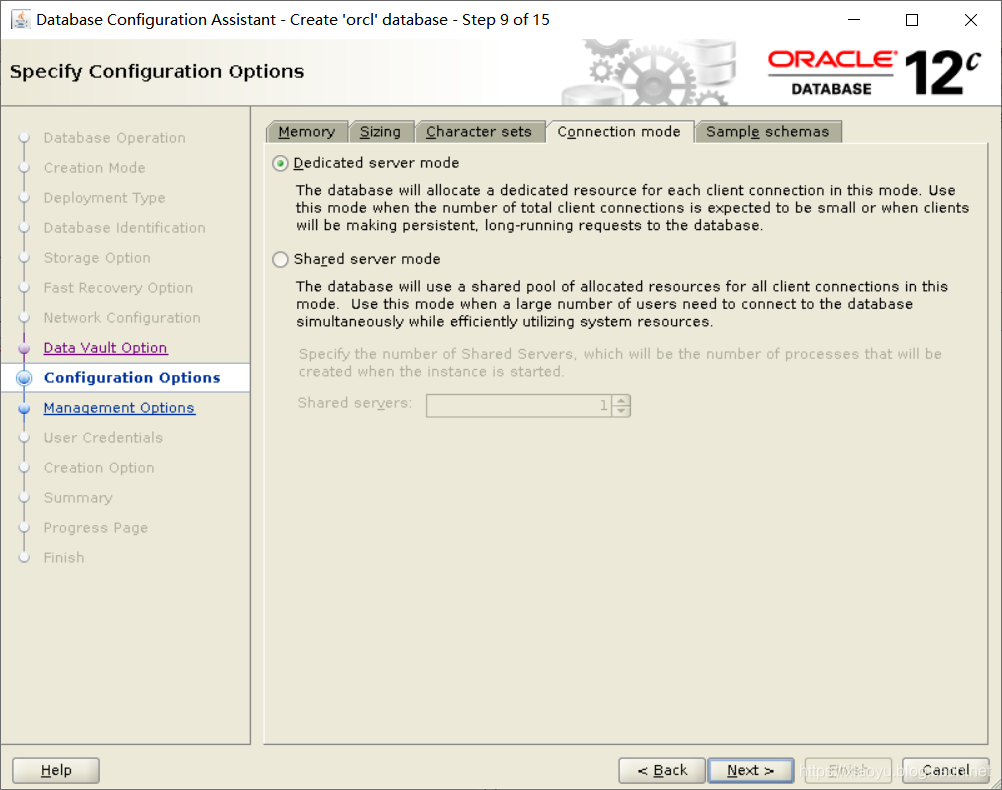Minimize the Database Configuration Assistant window
The height and width of the screenshot is (790, 1002).
click(x=854, y=20)
